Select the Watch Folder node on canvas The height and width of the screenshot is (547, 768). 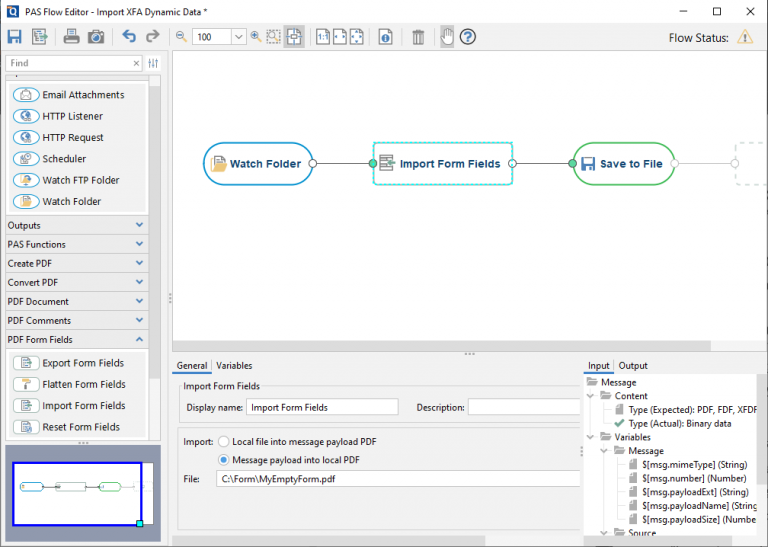(258, 164)
